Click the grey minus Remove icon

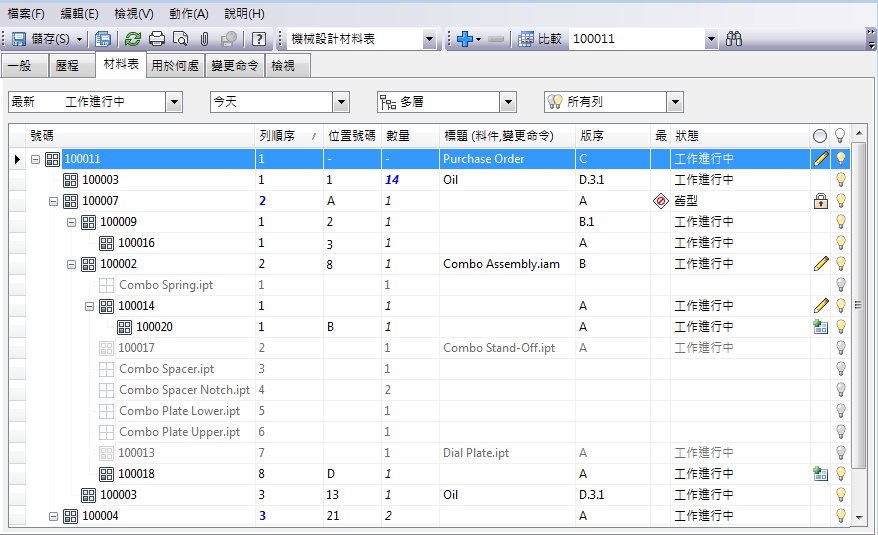[x=496, y=39]
